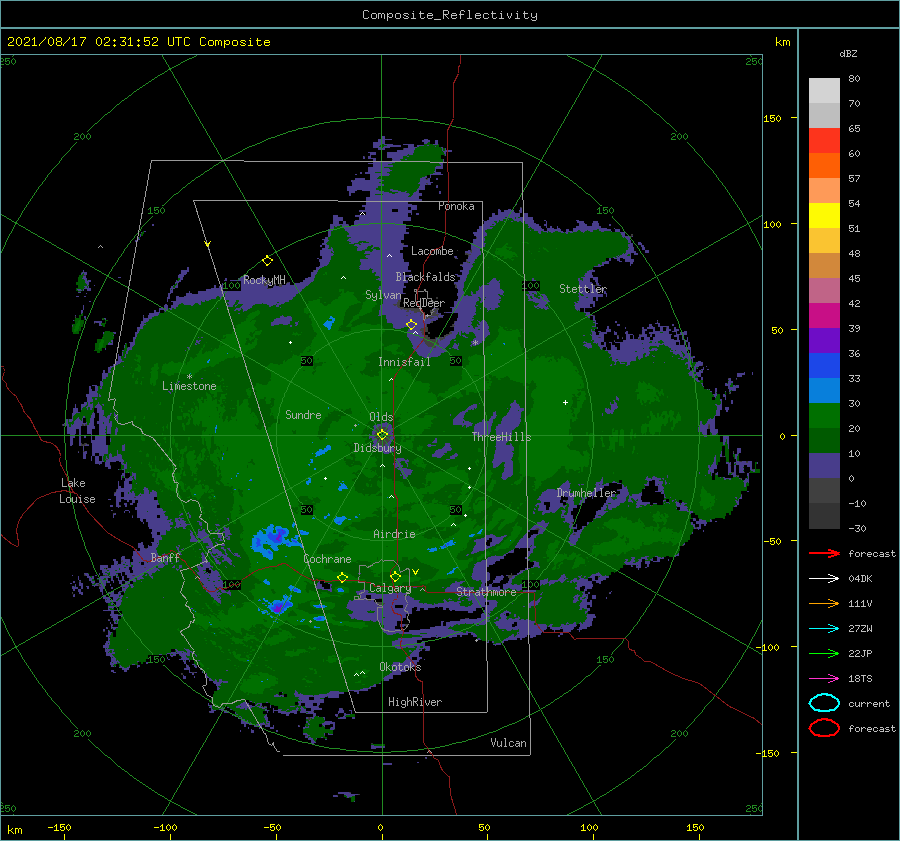Click the red forecast ellipse legend icon

point(824,728)
